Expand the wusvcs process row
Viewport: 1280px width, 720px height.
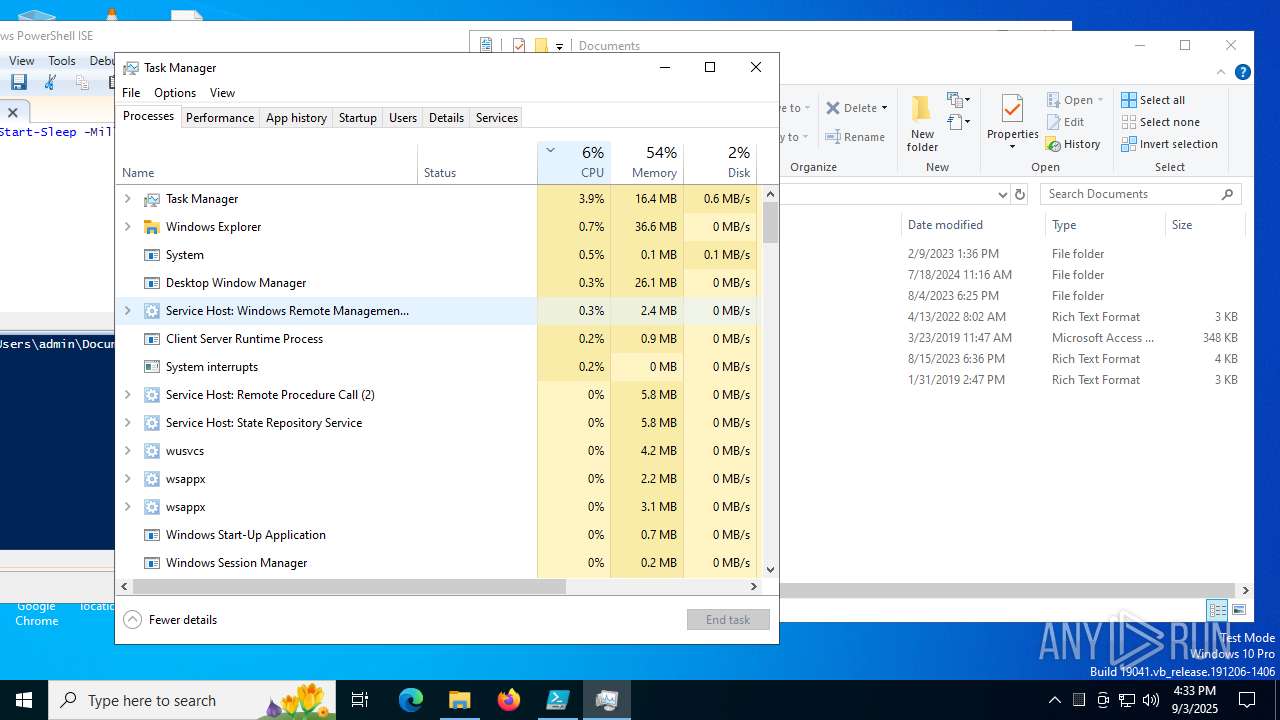(127, 451)
